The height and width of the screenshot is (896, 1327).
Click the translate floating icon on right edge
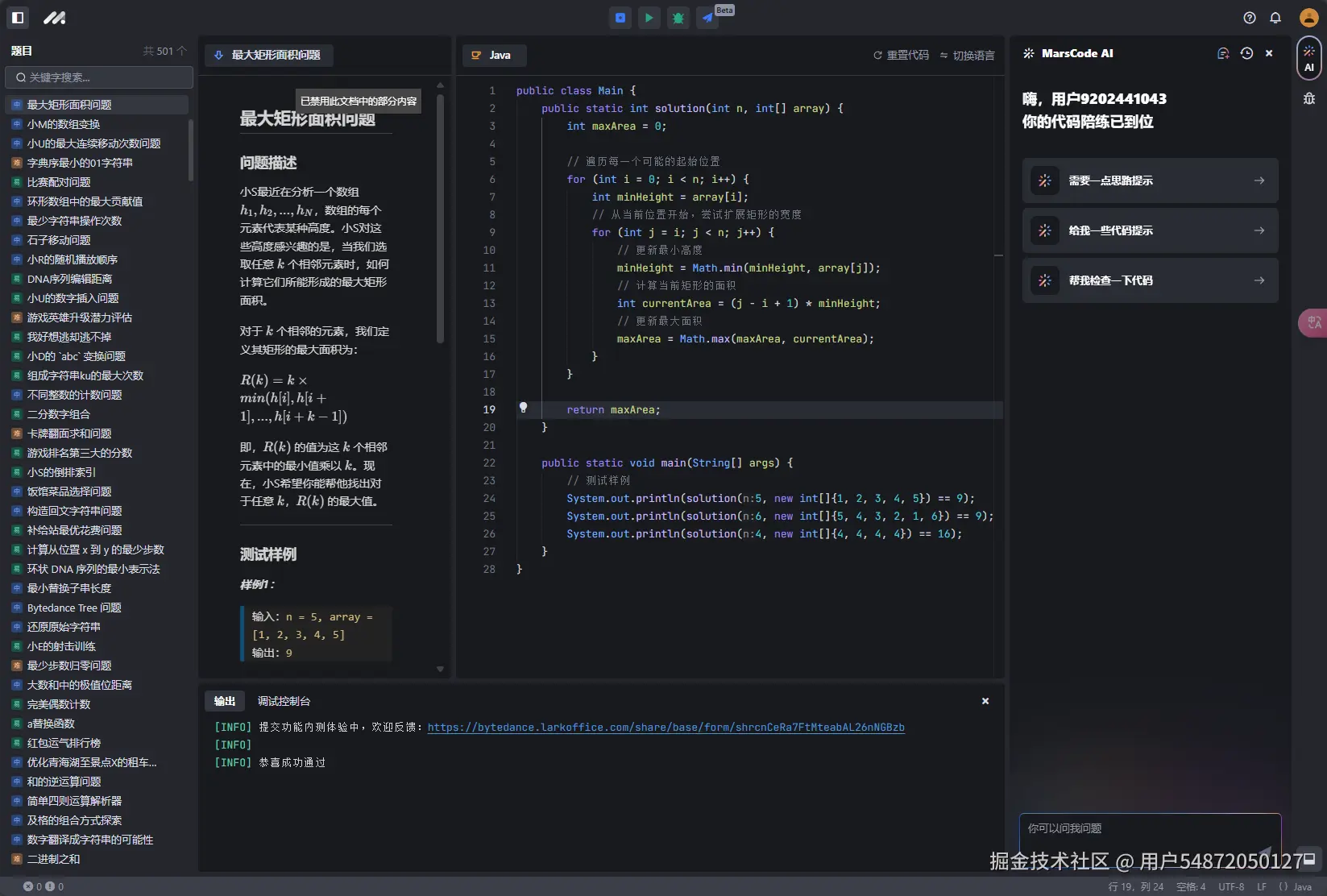(1313, 322)
